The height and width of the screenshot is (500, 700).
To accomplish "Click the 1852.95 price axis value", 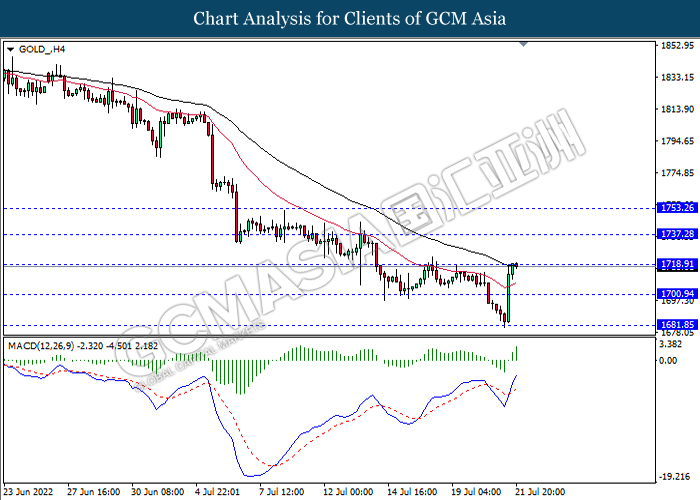I will coord(677,46).
